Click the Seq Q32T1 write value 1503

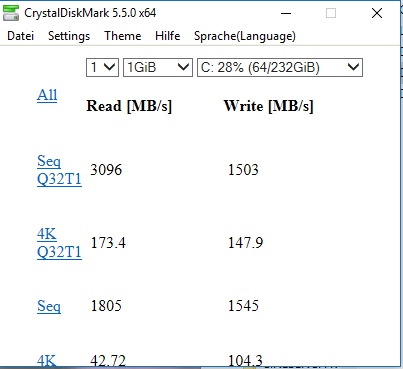[243, 170]
